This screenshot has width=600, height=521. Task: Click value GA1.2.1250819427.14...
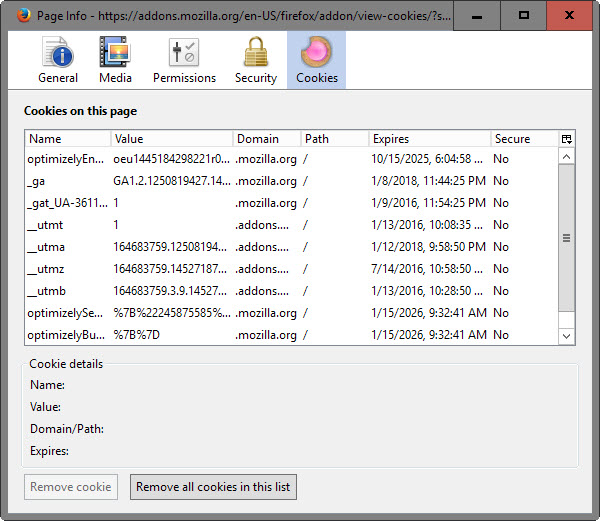(x=172, y=181)
